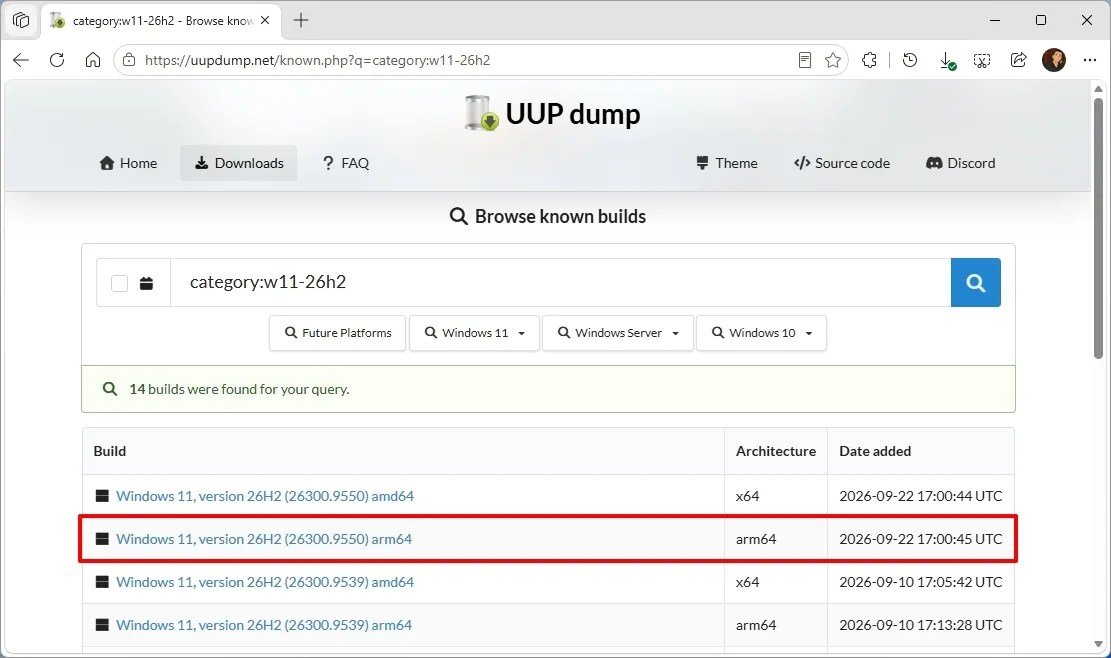Reload the page with the Refresh icon
Screen dimensions: 1111x658
57,60
